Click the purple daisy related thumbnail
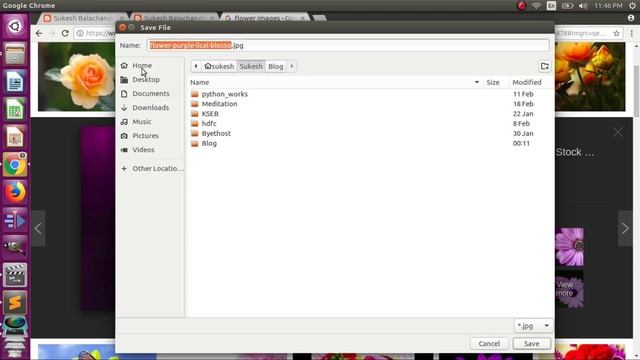The image size is (640, 360). click(569, 247)
